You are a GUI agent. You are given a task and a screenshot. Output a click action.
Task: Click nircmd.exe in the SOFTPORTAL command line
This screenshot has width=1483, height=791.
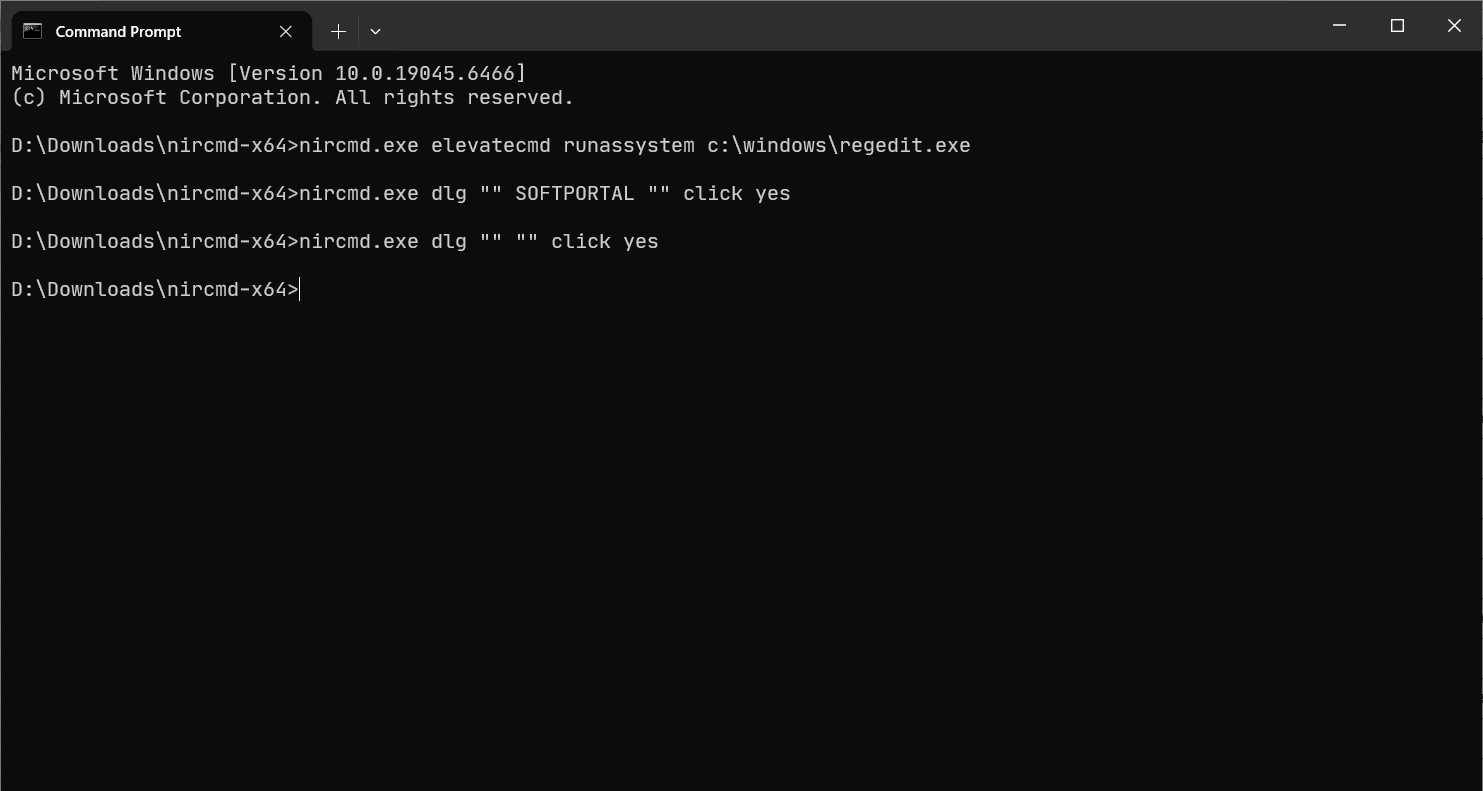coord(358,194)
